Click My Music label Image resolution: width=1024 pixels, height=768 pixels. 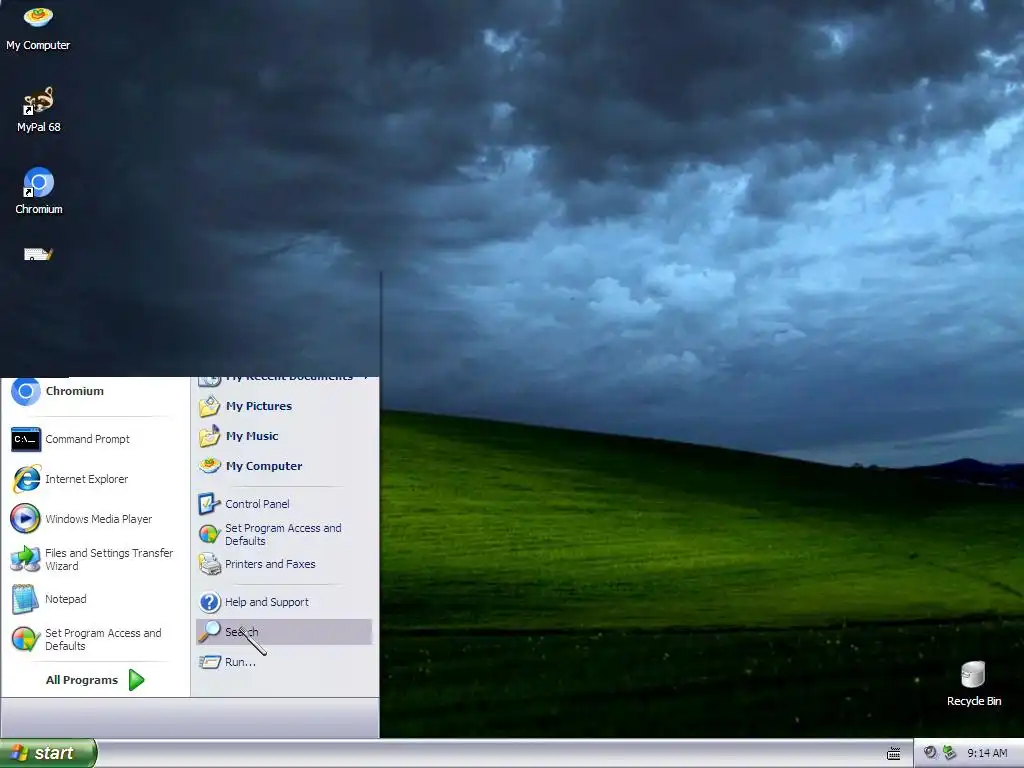pos(251,436)
